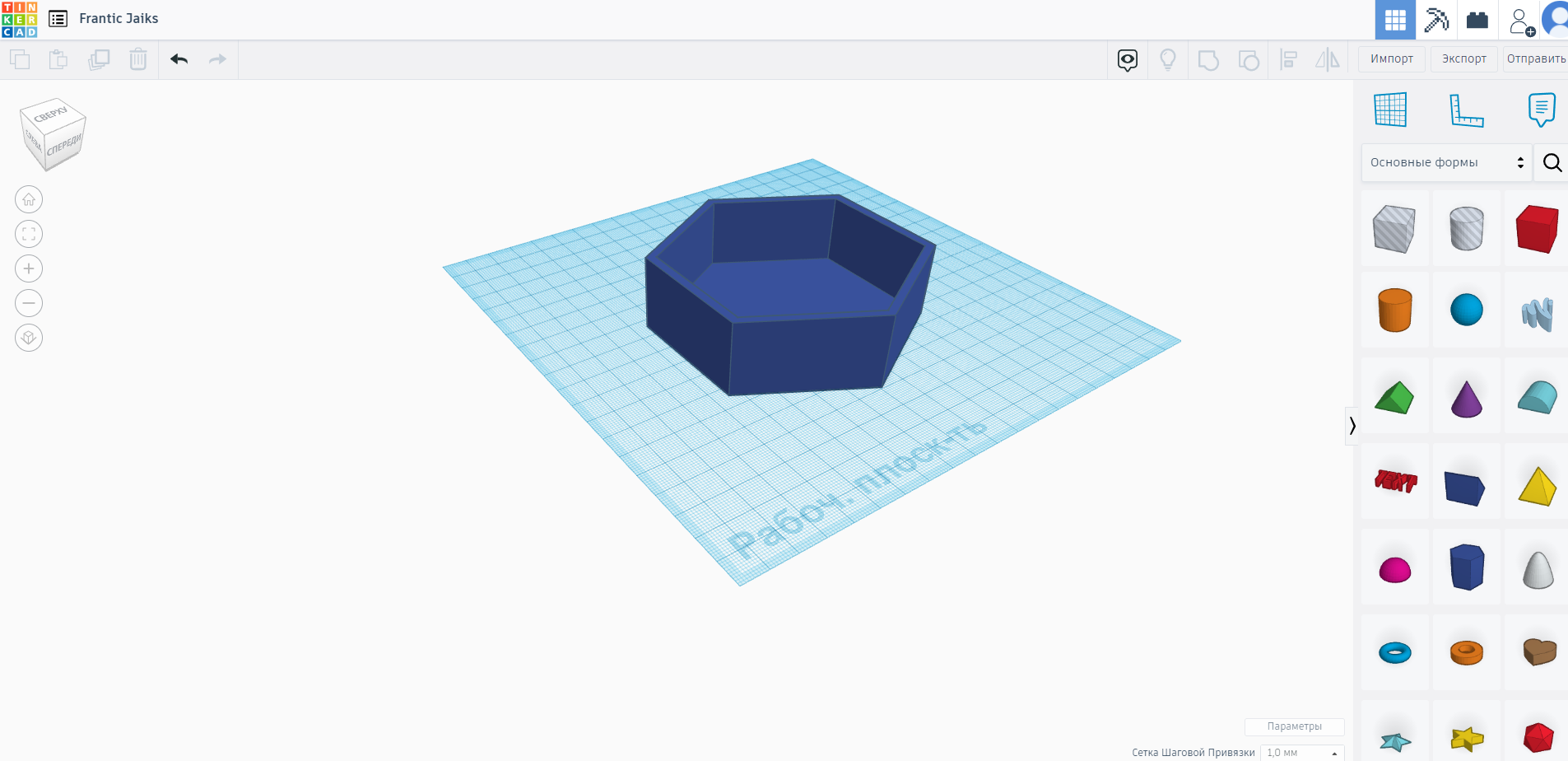Click the Ungroup shapes icon
Viewport: 1568px width, 761px height.
(1249, 60)
